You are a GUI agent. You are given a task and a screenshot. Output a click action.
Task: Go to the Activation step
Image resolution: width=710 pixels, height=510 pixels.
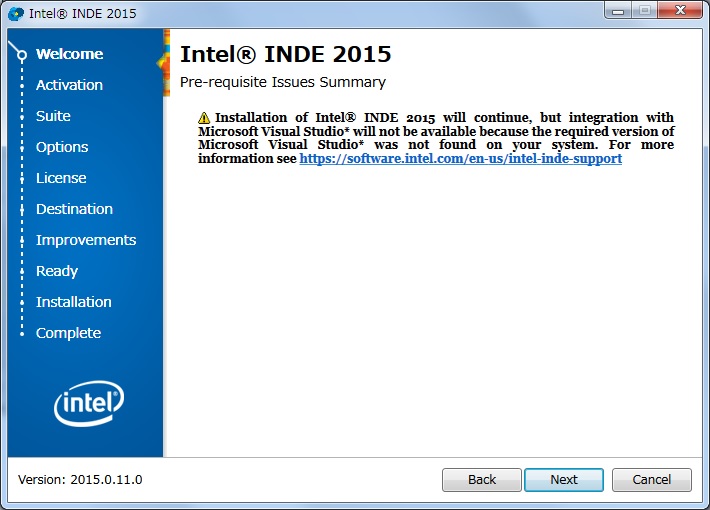69,85
